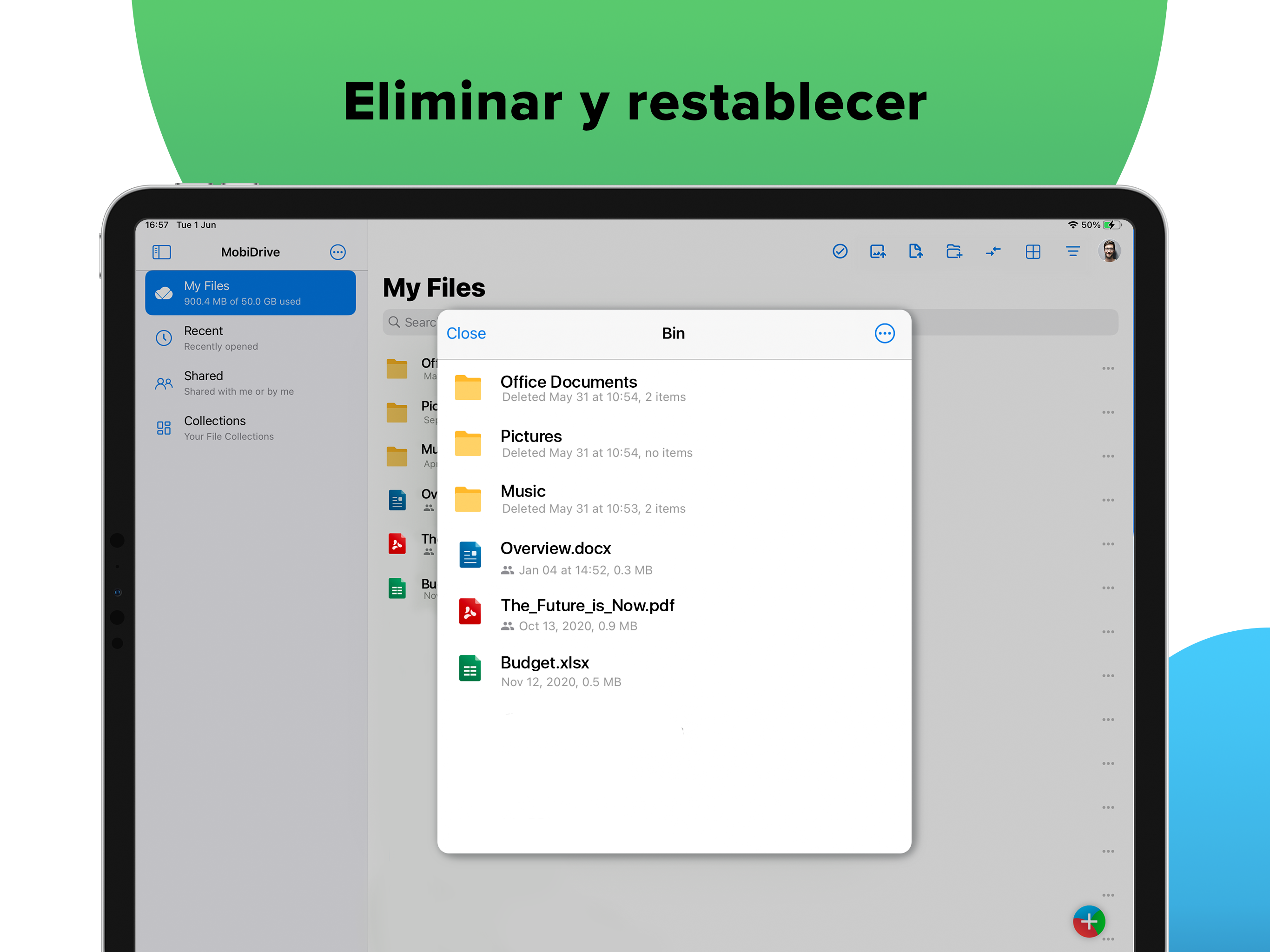Click the upload file icon
The height and width of the screenshot is (952, 1270).
pyautogui.click(x=916, y=251)
